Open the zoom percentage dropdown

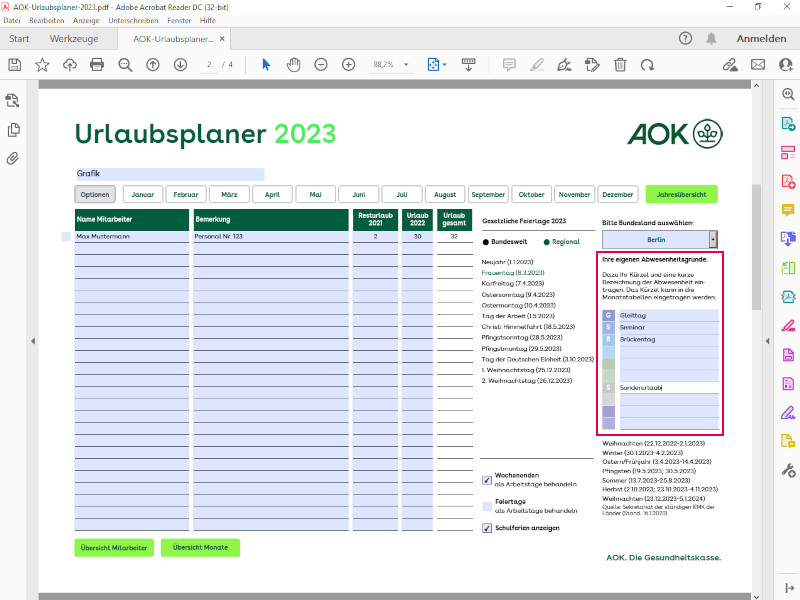(406, 65)
